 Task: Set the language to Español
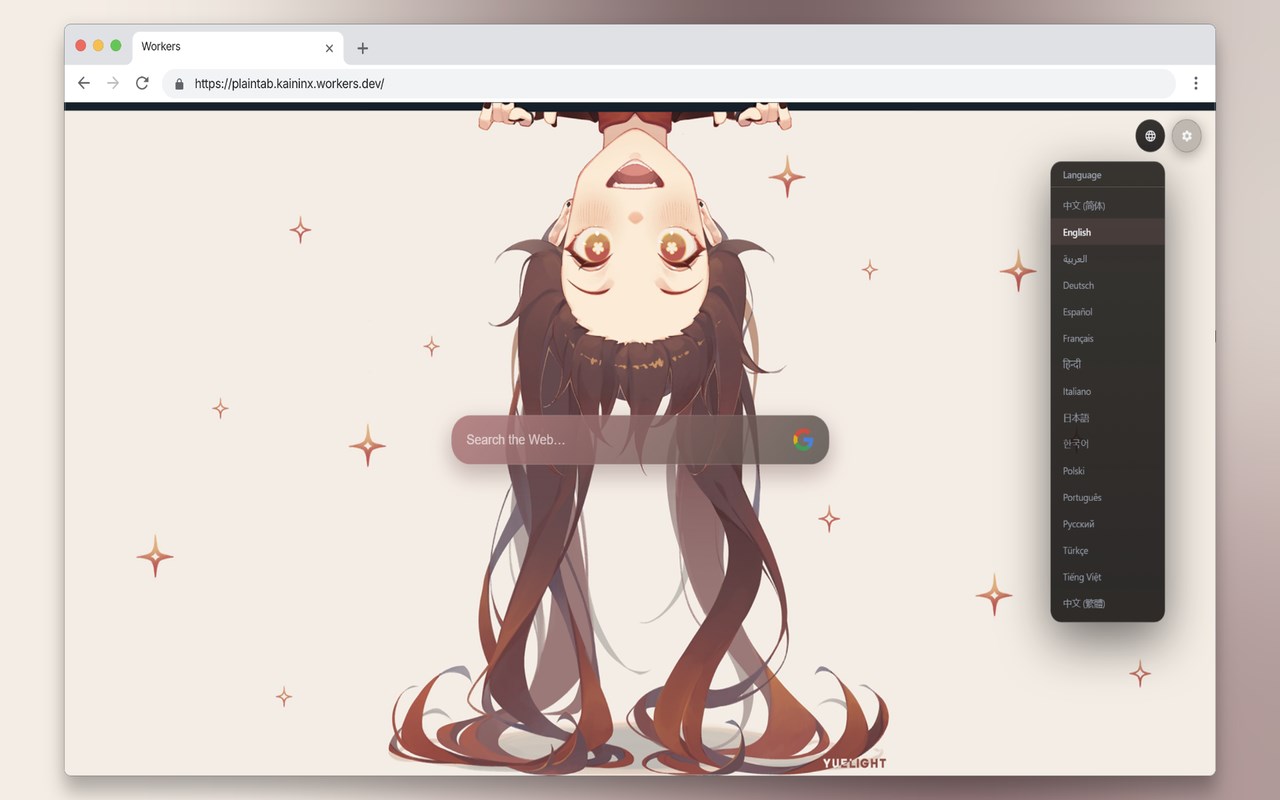[1108, 312]
